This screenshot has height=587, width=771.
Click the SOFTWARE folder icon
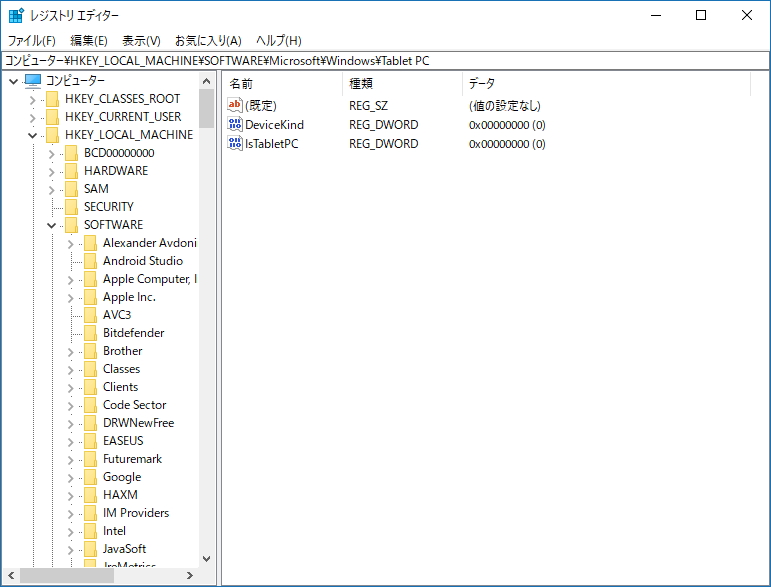pyautogui.click(x=71, y=225)
